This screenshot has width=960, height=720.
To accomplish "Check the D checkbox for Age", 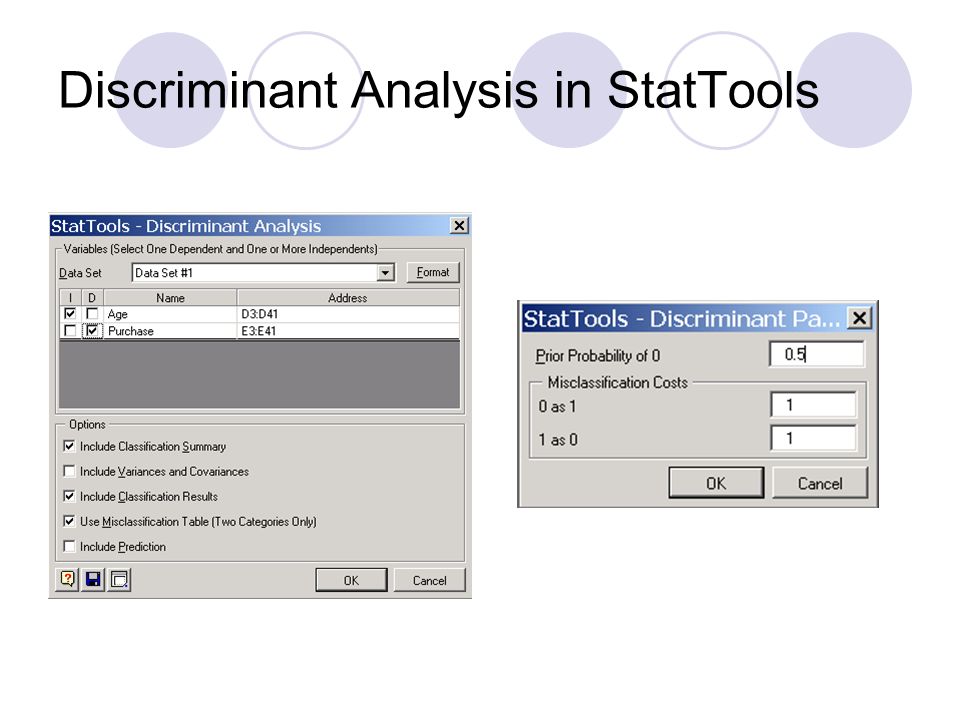I will [x=92, y=313].
